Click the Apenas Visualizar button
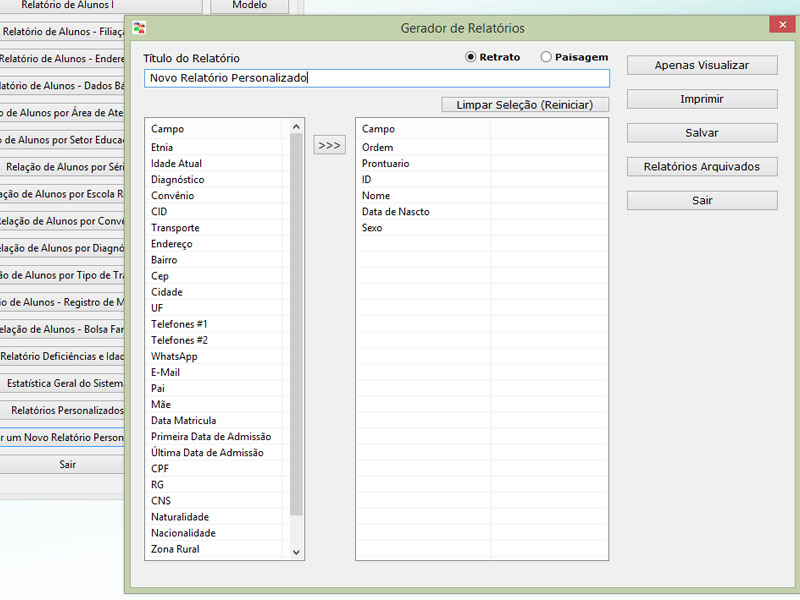This screenshot has height=600, width=800. coord(701,65)
